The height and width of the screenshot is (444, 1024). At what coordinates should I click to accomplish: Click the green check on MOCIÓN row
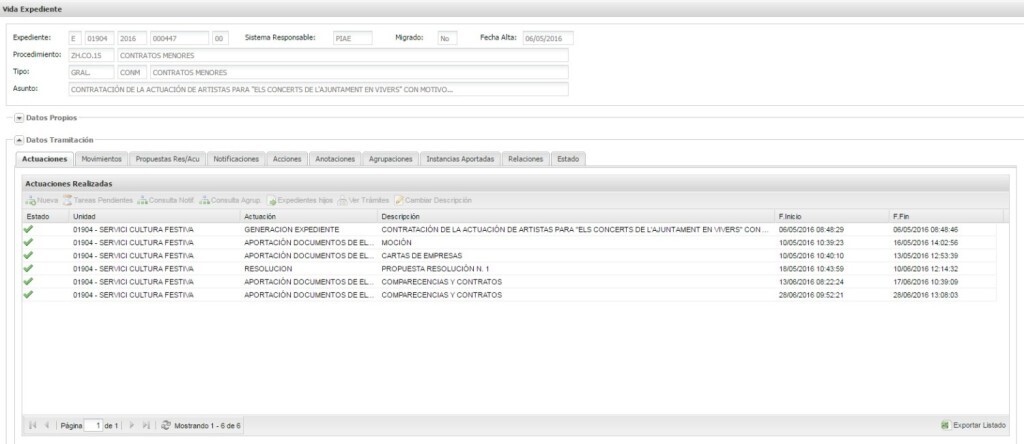tap(27, 242)
